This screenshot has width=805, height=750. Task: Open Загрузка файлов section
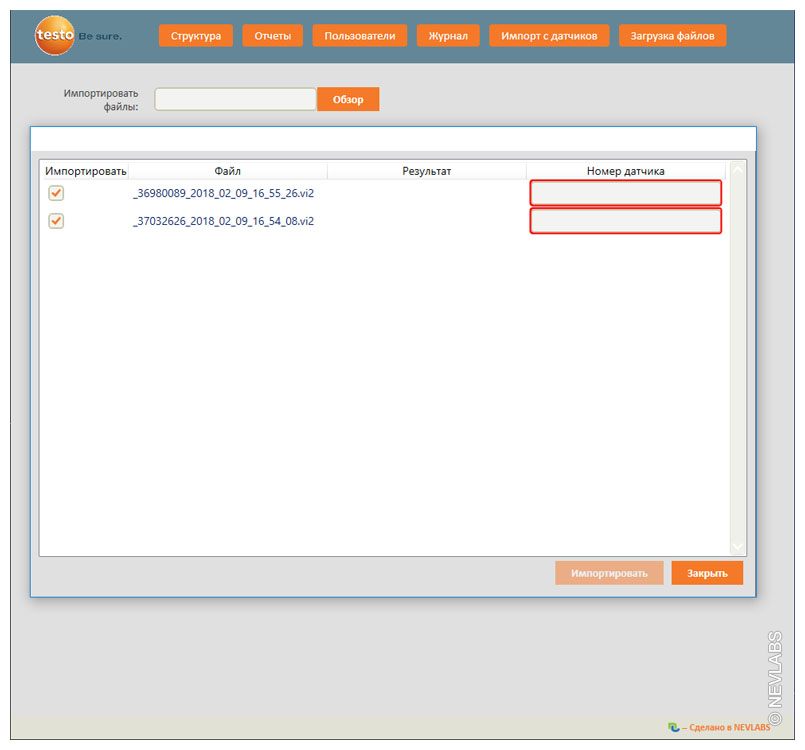click(672, 36)
